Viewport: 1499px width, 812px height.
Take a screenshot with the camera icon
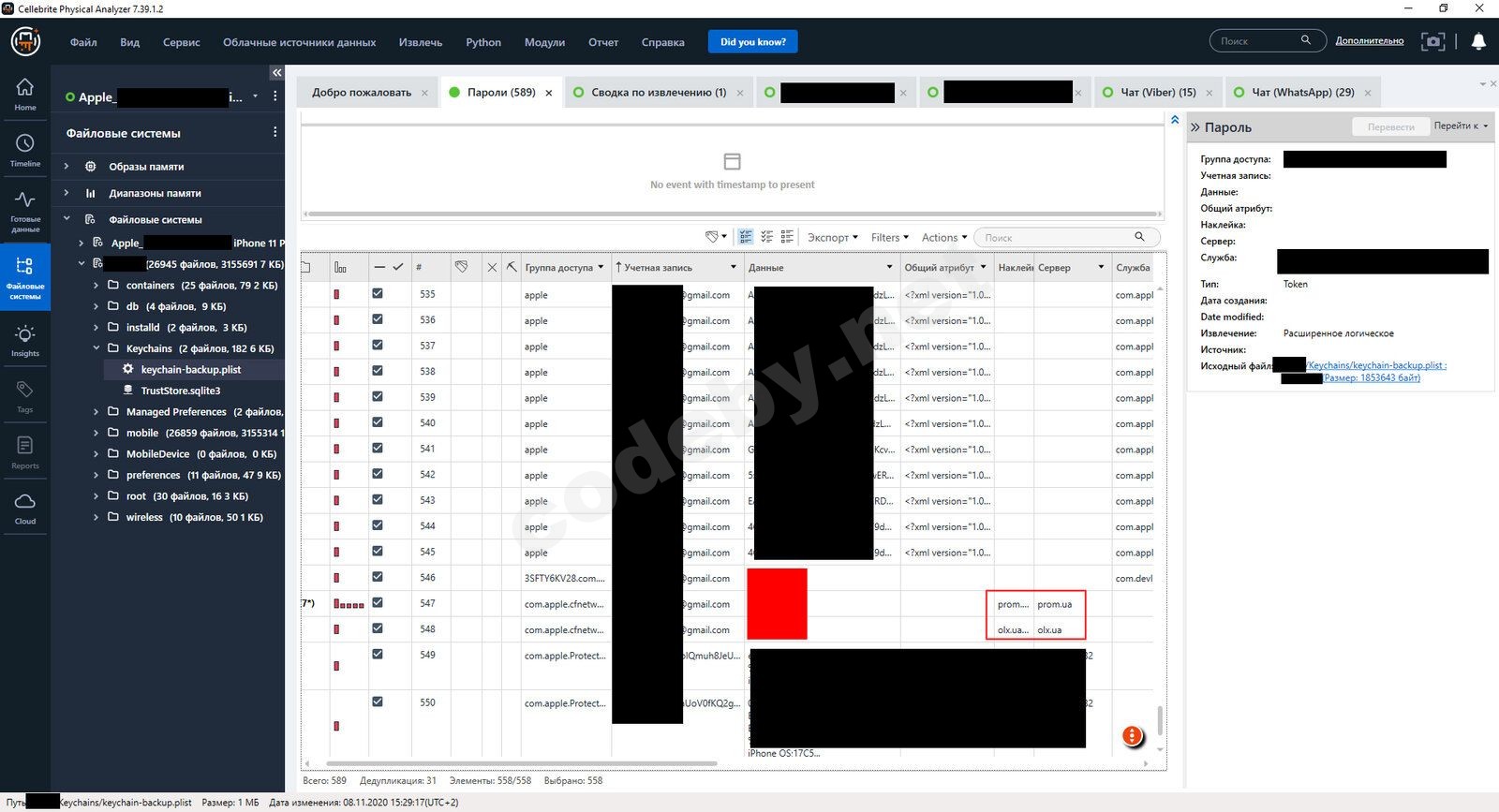pos(1432,41)
